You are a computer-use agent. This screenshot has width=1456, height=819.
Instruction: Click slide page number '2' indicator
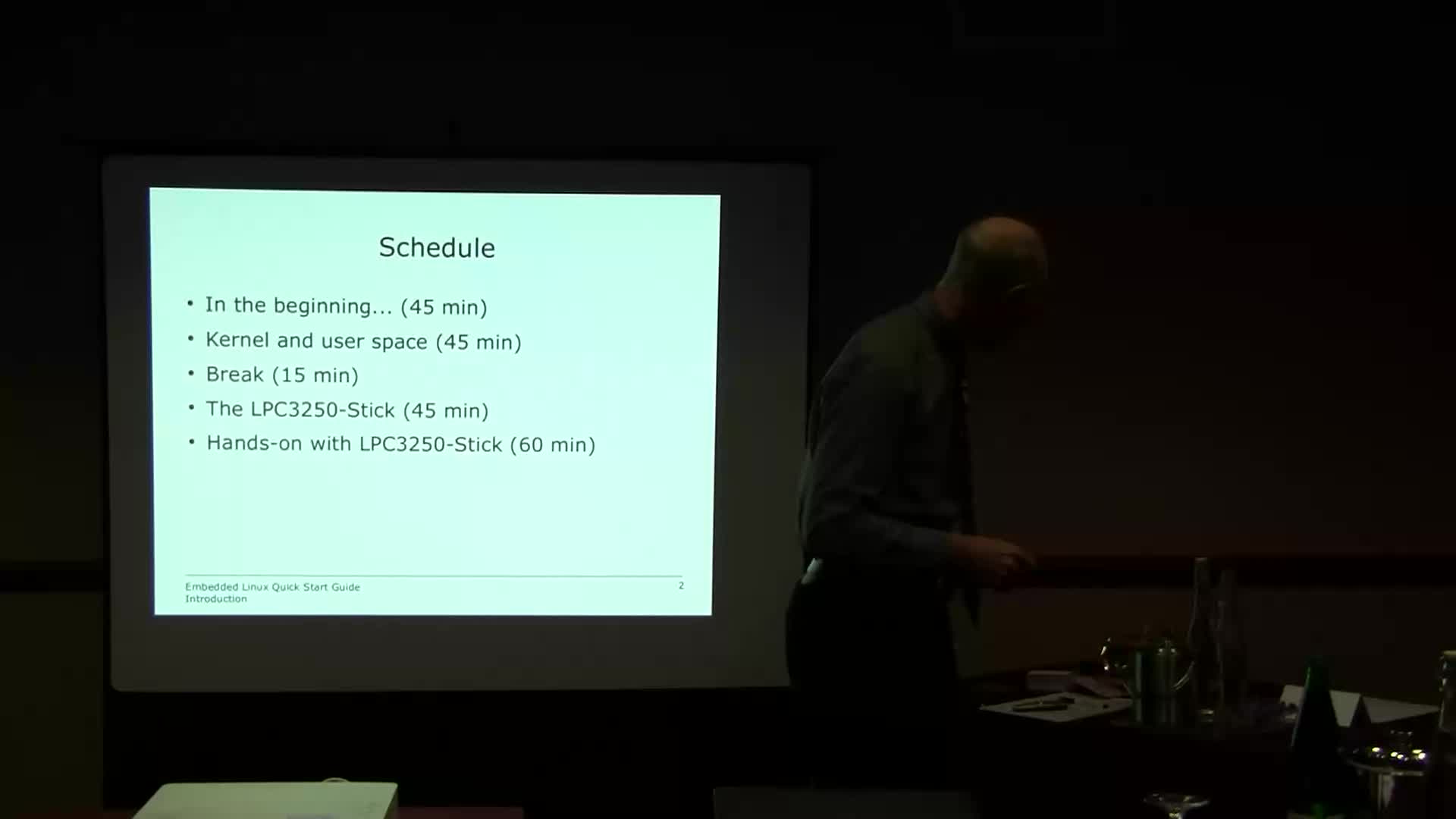pyautogui.click(x=682, y=585)
